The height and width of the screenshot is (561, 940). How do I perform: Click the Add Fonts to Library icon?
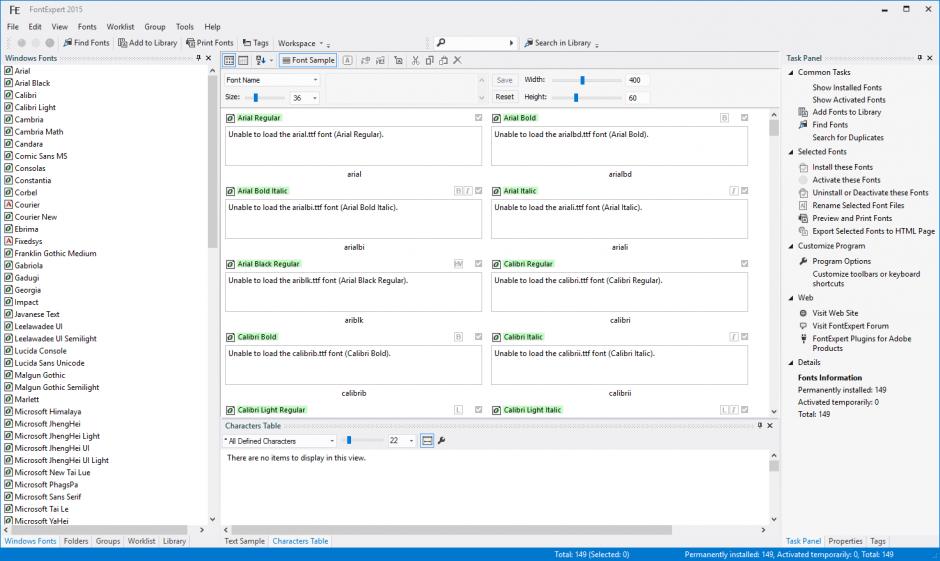(x=803, y=112)
